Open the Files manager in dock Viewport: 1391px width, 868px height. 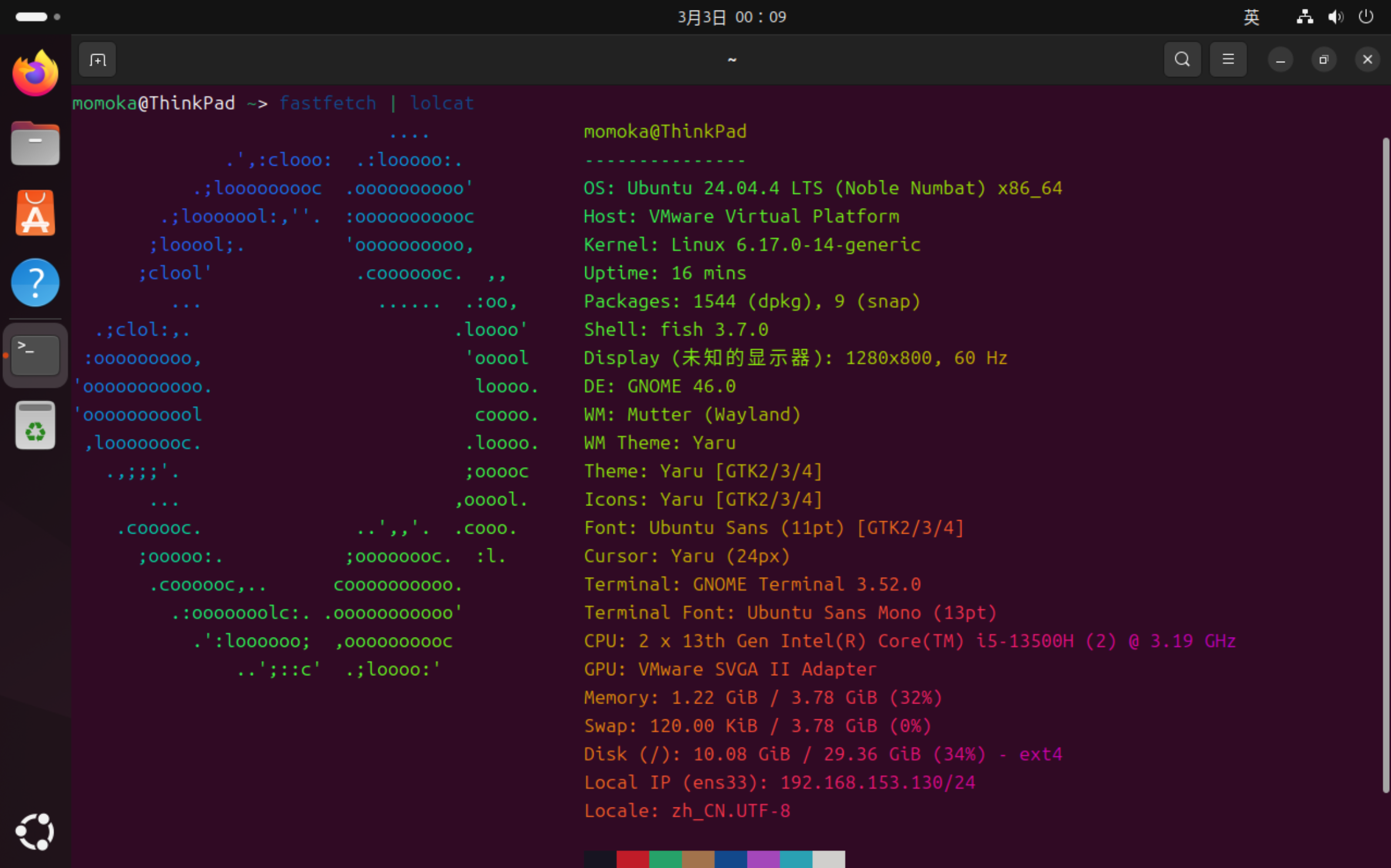click(35, 143)
